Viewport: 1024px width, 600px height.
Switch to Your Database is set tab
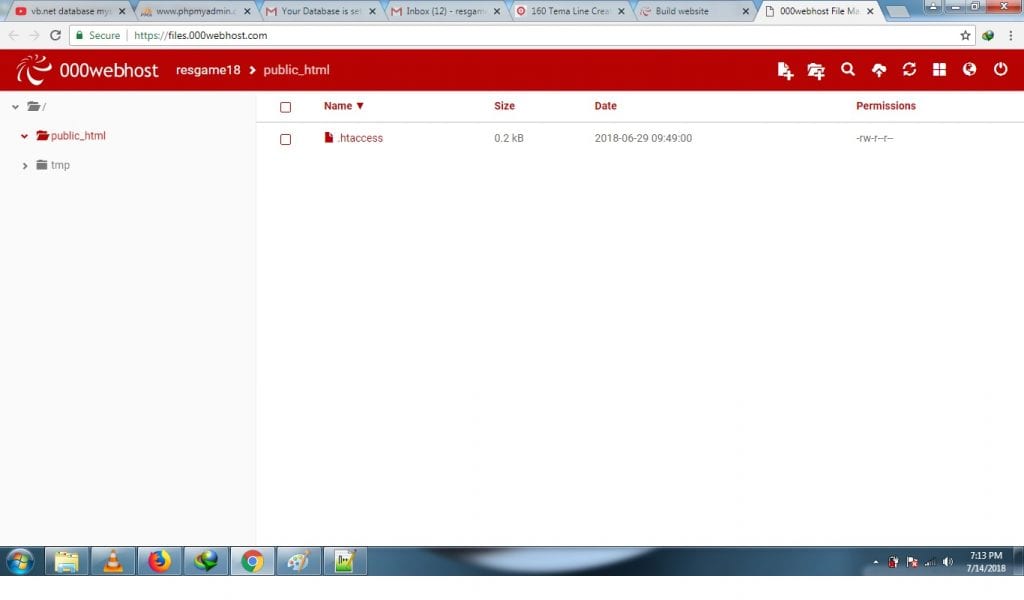(x=321, y=11)
